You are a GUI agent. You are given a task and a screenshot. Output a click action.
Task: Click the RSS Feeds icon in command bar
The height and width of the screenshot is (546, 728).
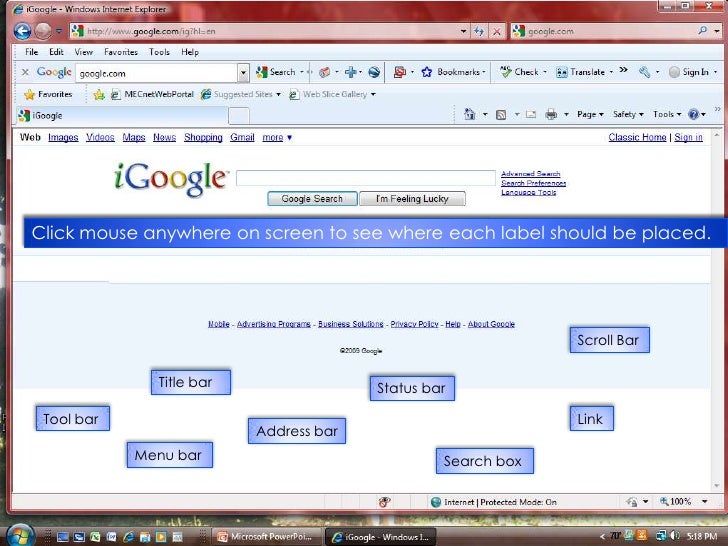(501, 115)
